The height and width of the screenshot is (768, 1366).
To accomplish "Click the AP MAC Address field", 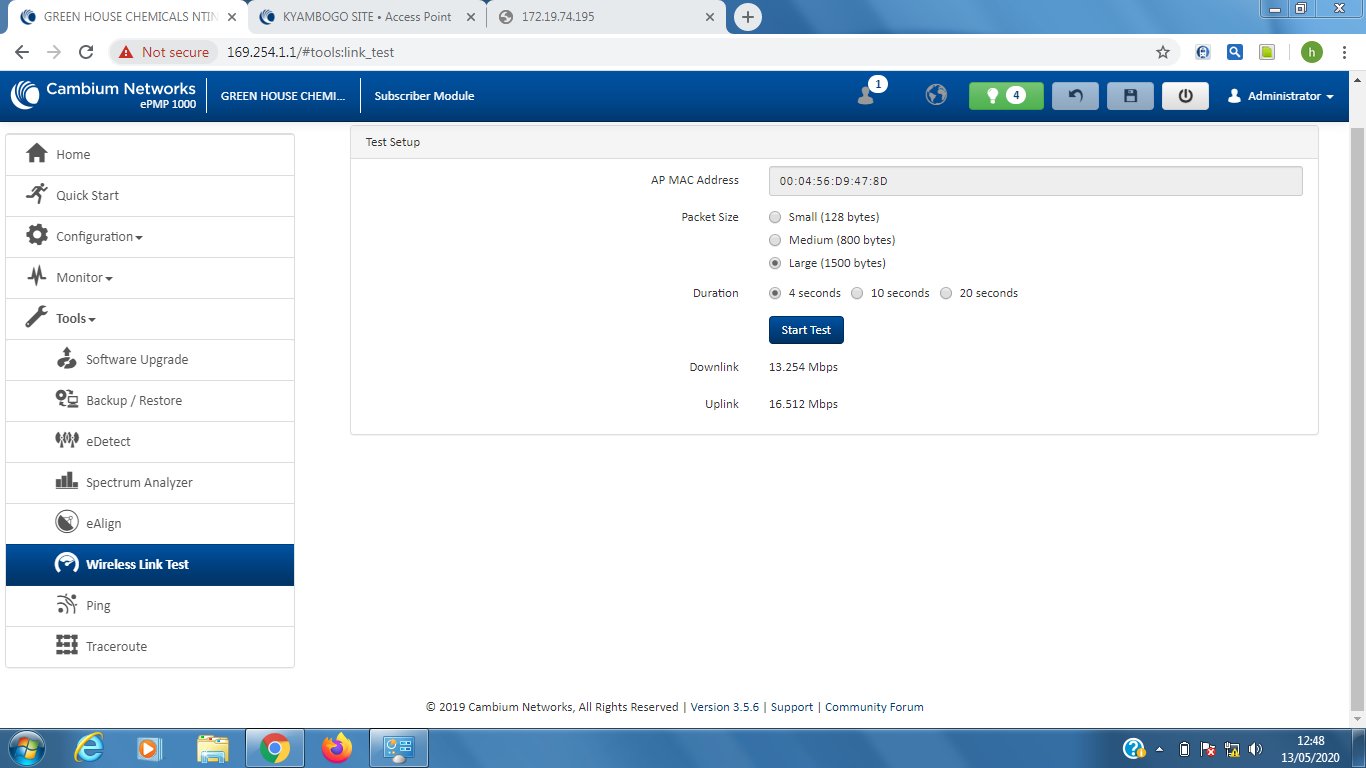I will pos(1035,181).
